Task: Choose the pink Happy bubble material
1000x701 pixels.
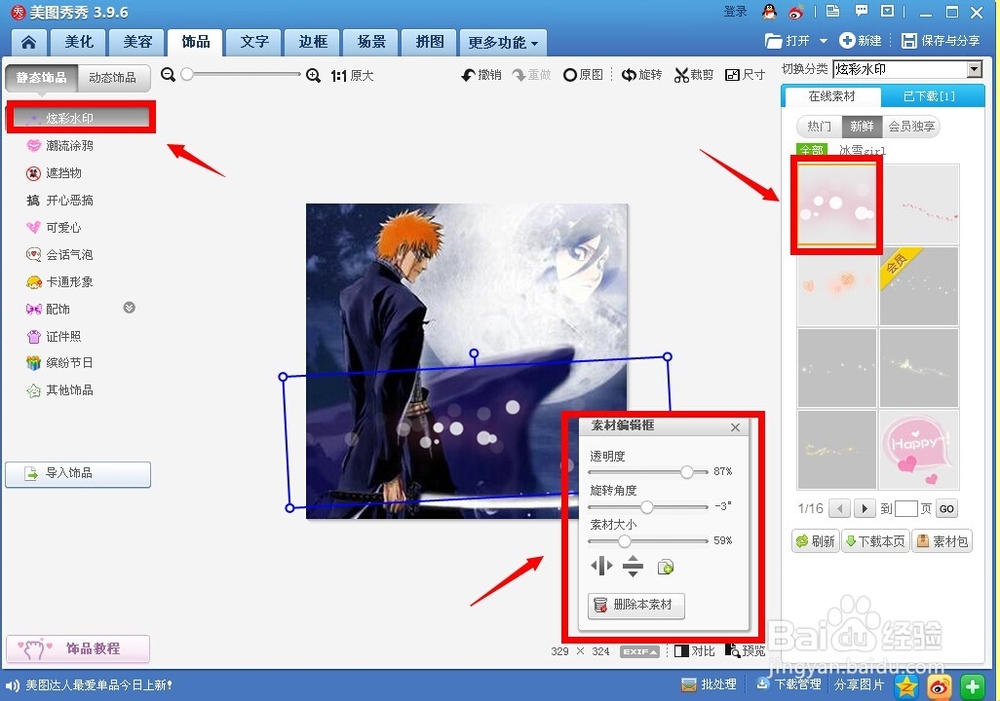Action: (918, 450)
